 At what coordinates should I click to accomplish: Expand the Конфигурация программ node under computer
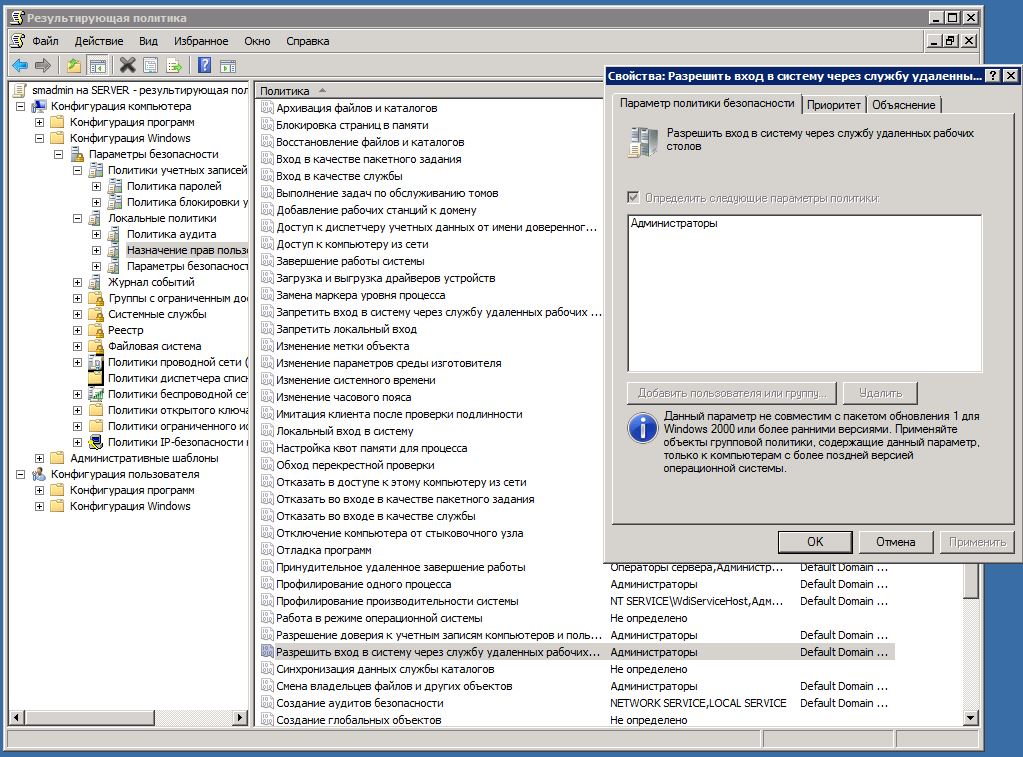coord(39,122)
